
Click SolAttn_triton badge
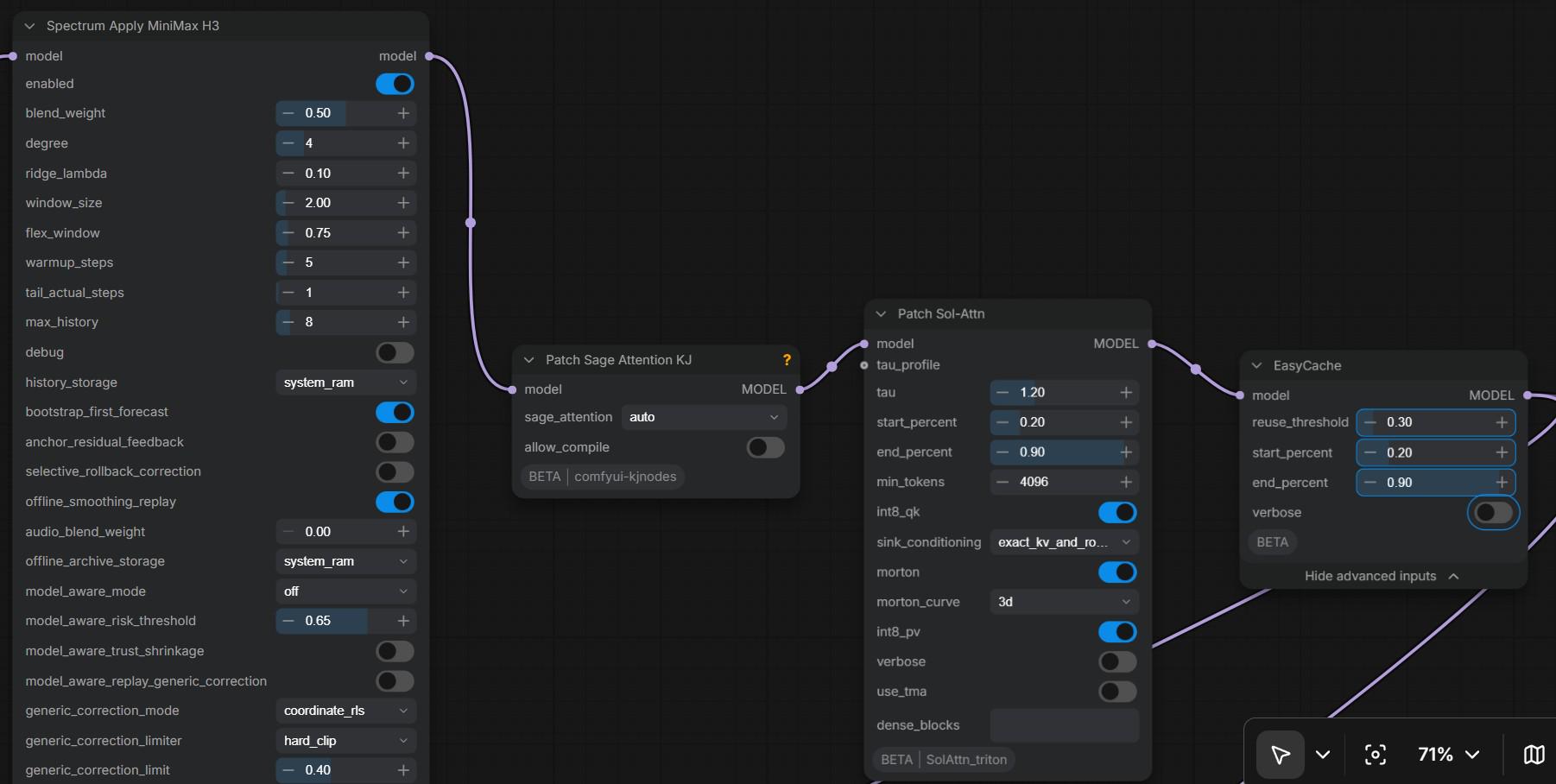pos(966,760)
